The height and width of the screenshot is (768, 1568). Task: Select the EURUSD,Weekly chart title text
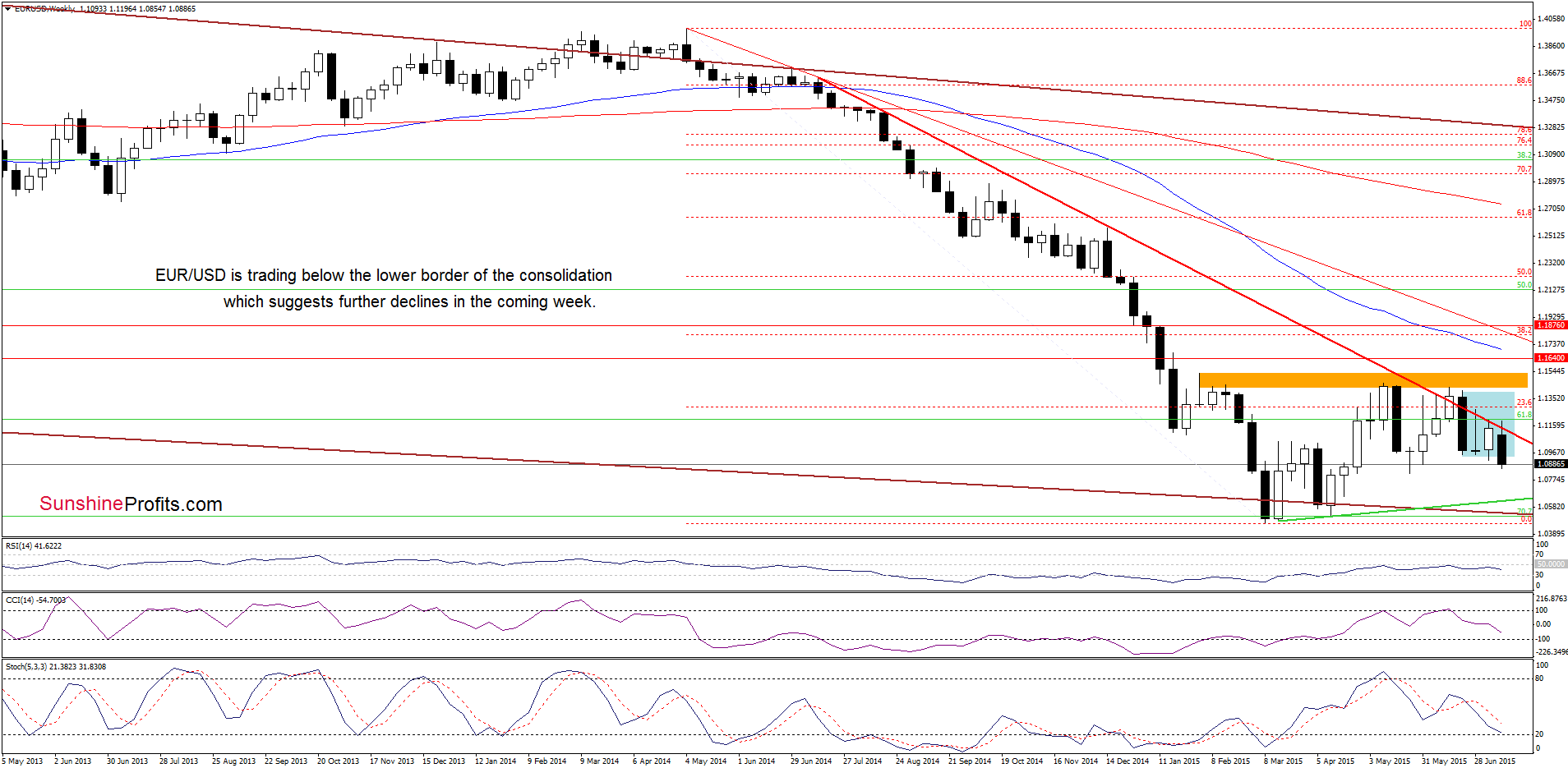click(x=44, y=8)
